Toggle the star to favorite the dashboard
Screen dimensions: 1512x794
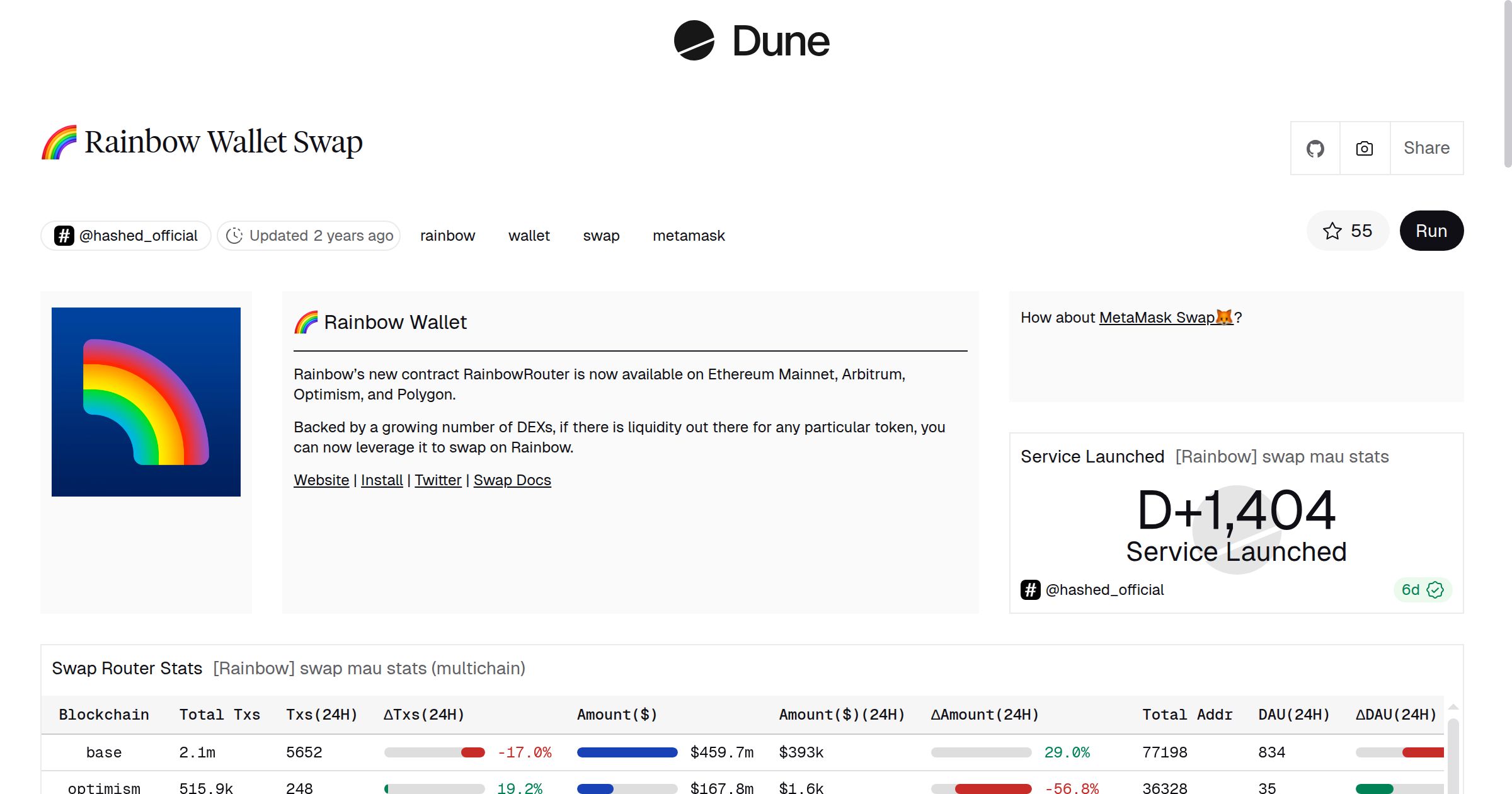(1331, 231)
